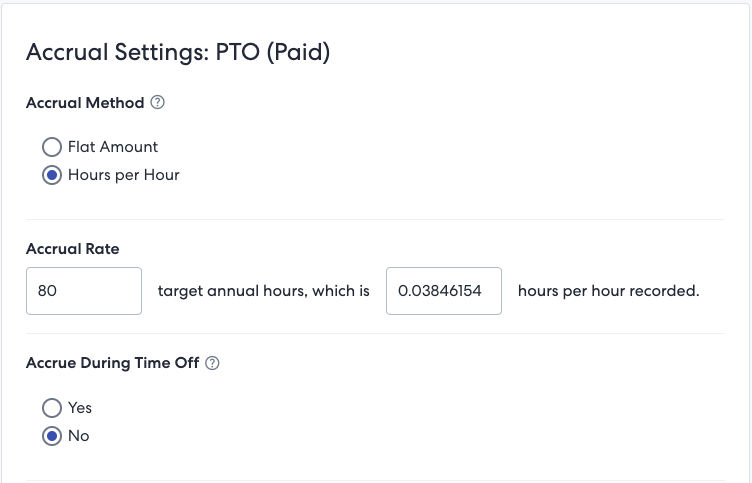Pick the No radio circle under Accrue During Time Off
Viewport: 752px width, 483px height.
52,436
